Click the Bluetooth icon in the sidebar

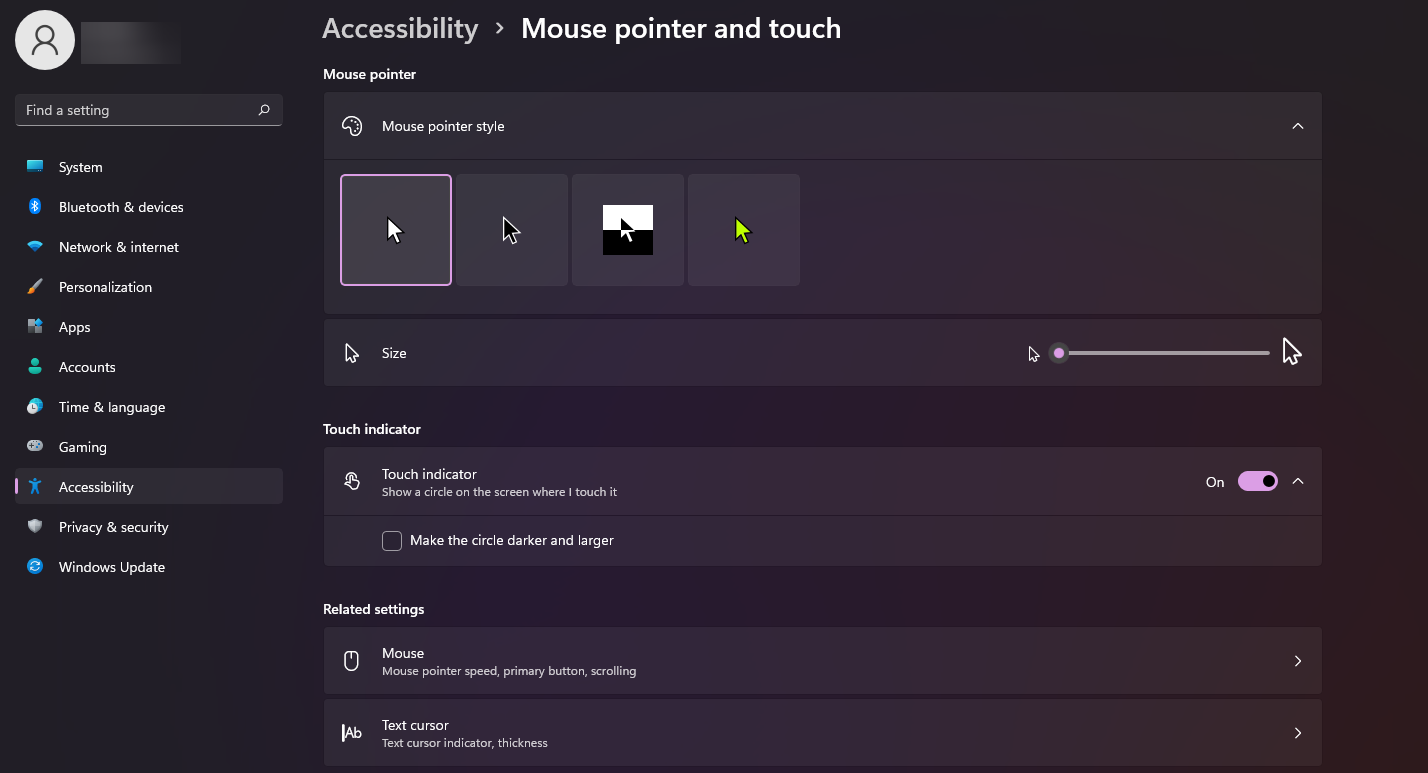(35, 207)
